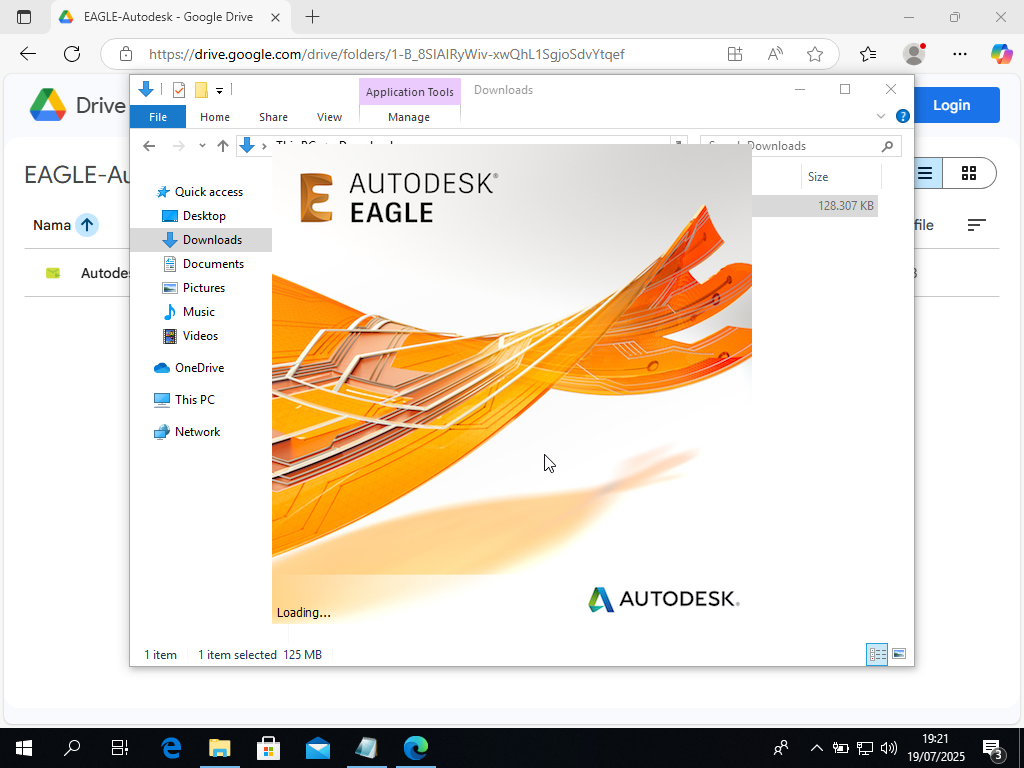Add page to favorites with star icon
Image resolution: width=1024 pixels, height=768 pixels.
pyautogui.click(x=815, y=54)
